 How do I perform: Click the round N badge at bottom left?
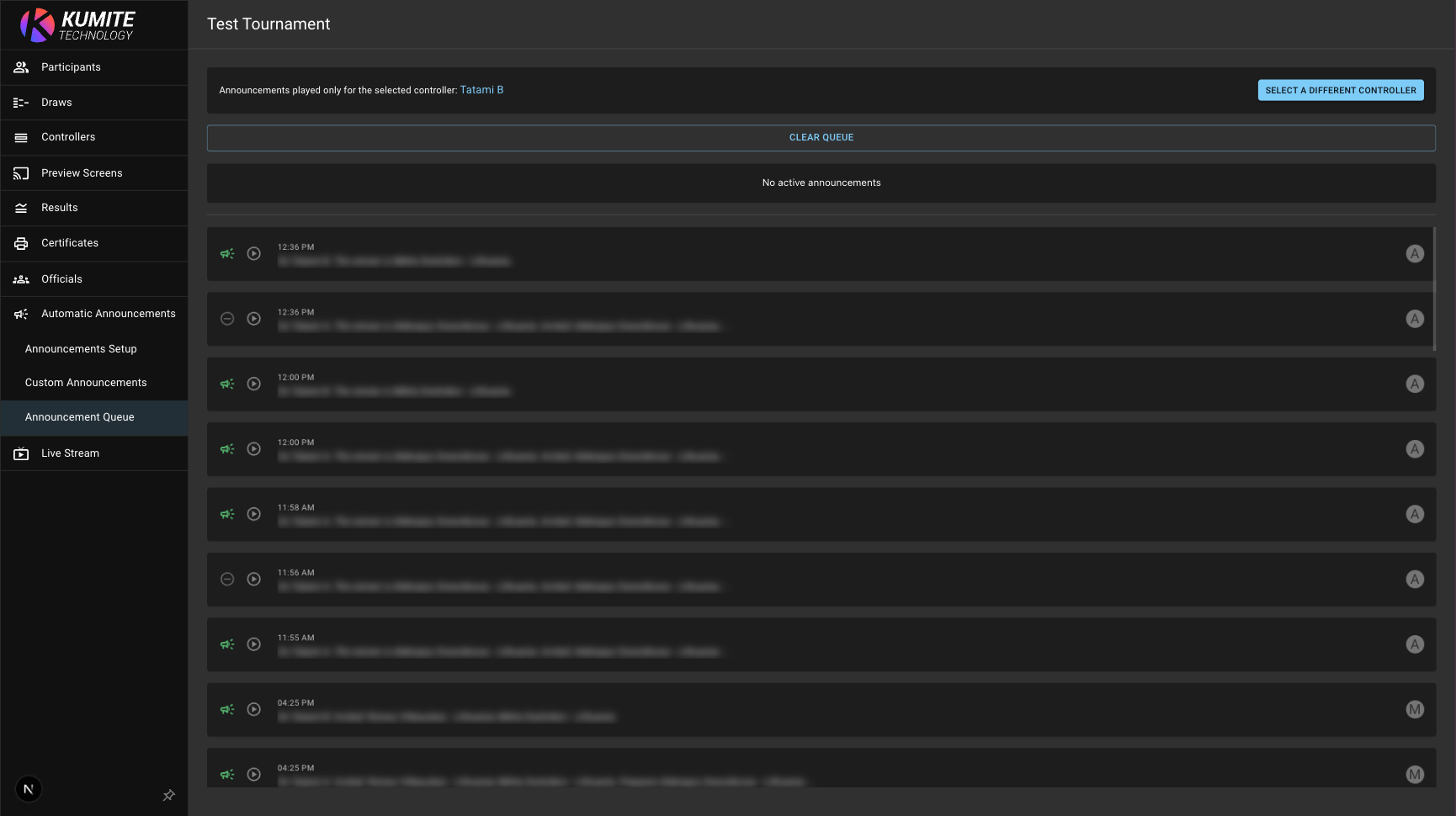29,789
